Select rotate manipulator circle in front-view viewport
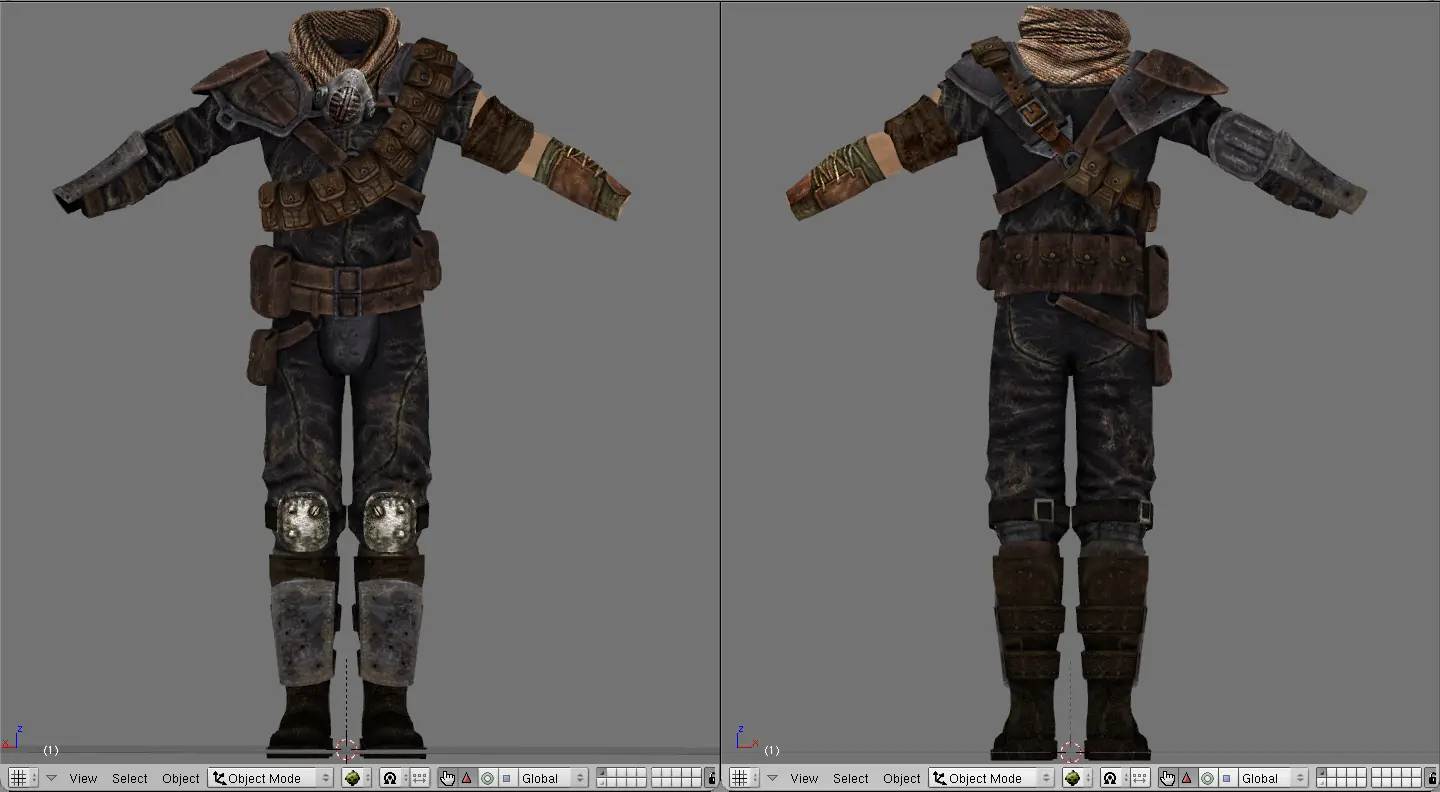Screen dimensions: 1440x792 (487, 778)
